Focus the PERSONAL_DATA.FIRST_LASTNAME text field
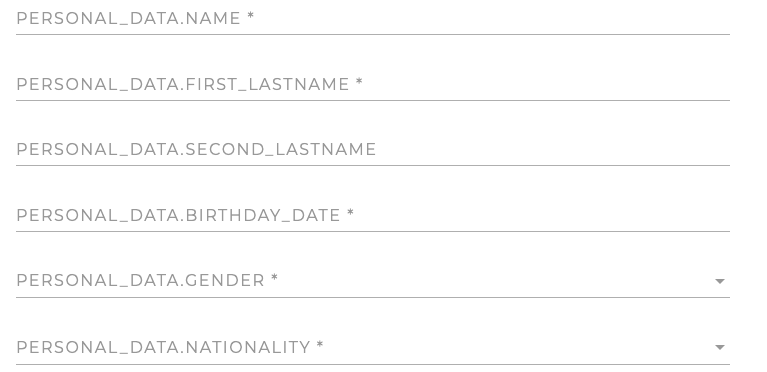The image size is (767, 372). pos(373,84)
